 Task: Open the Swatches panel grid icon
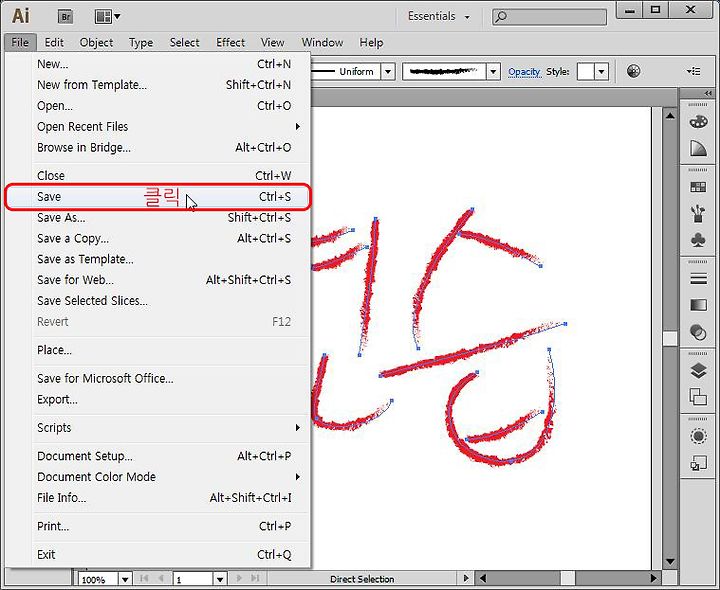[698, 187]
